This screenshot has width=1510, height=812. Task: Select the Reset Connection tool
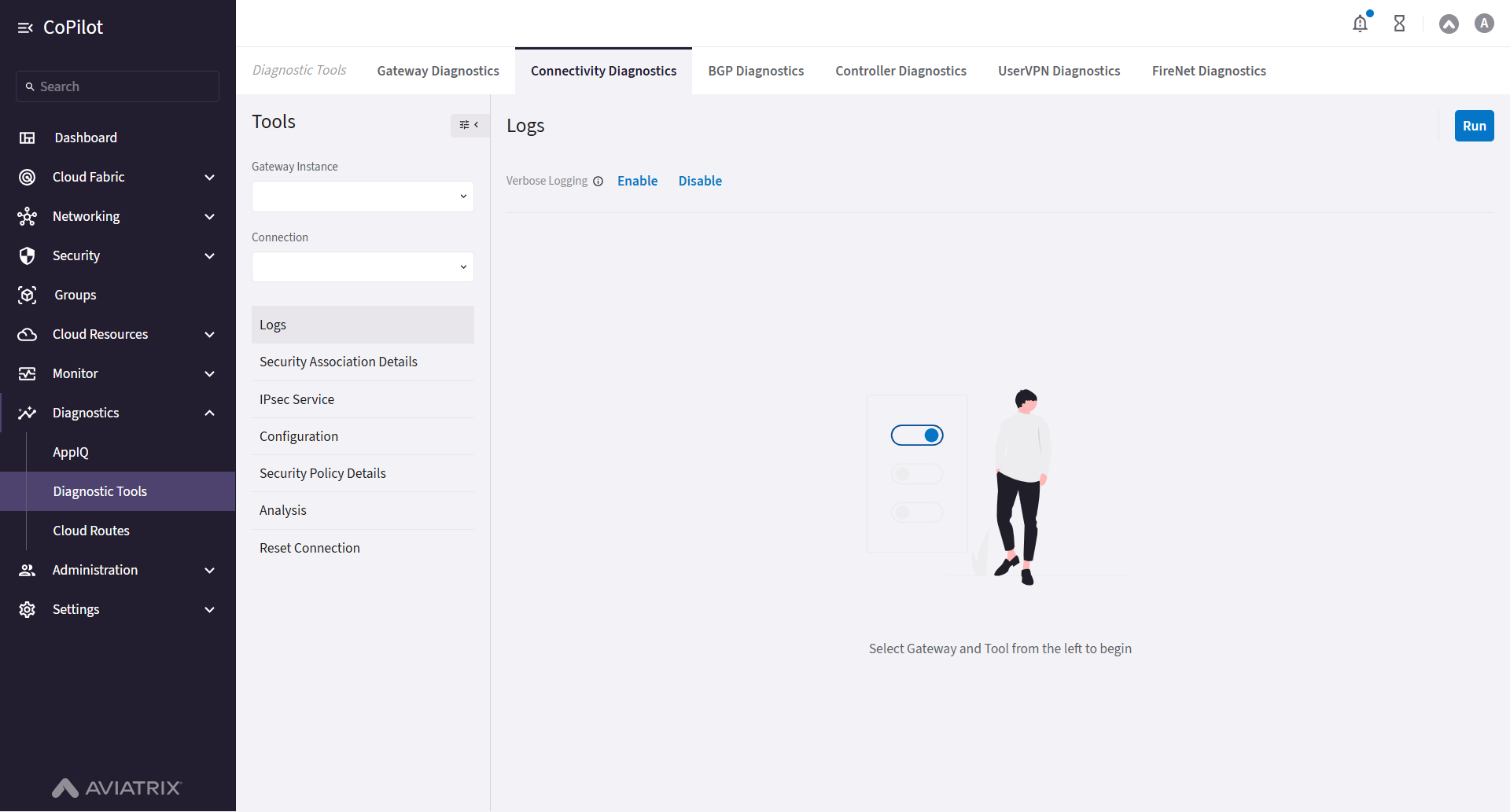pos(363,548)
